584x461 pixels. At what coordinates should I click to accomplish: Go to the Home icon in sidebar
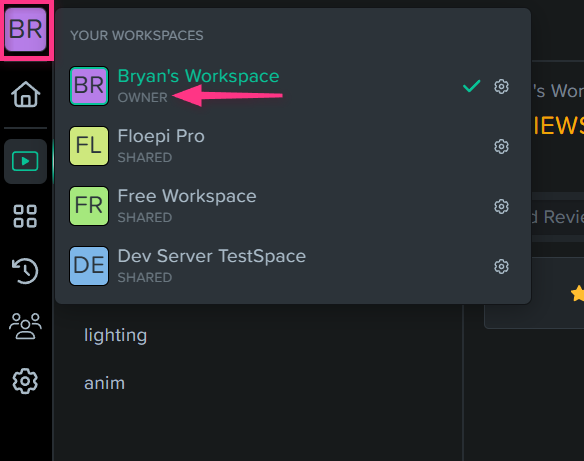(x=25, y=95)
